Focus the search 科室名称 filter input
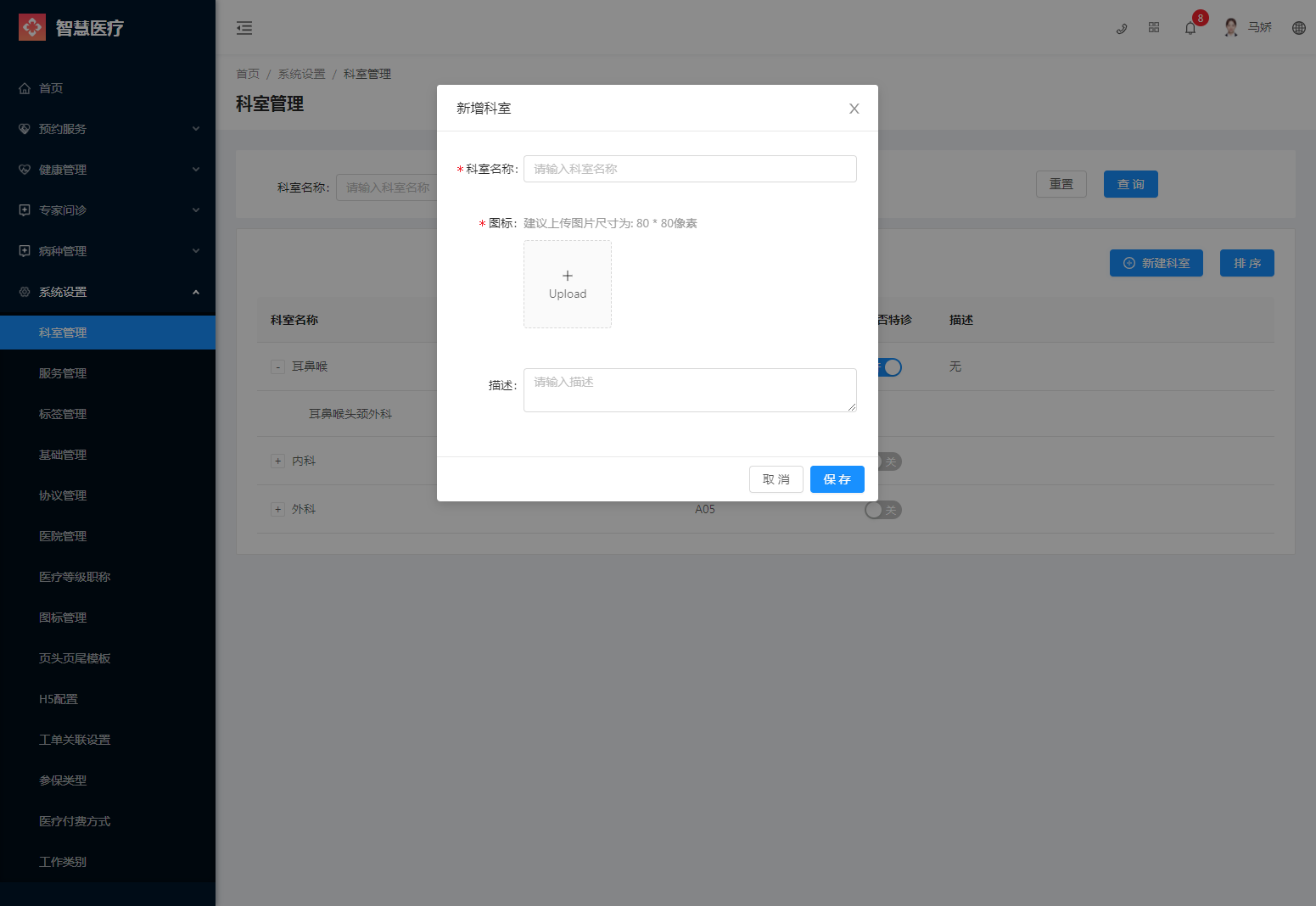Screen dimensions: 1316x906 (387, 187)
